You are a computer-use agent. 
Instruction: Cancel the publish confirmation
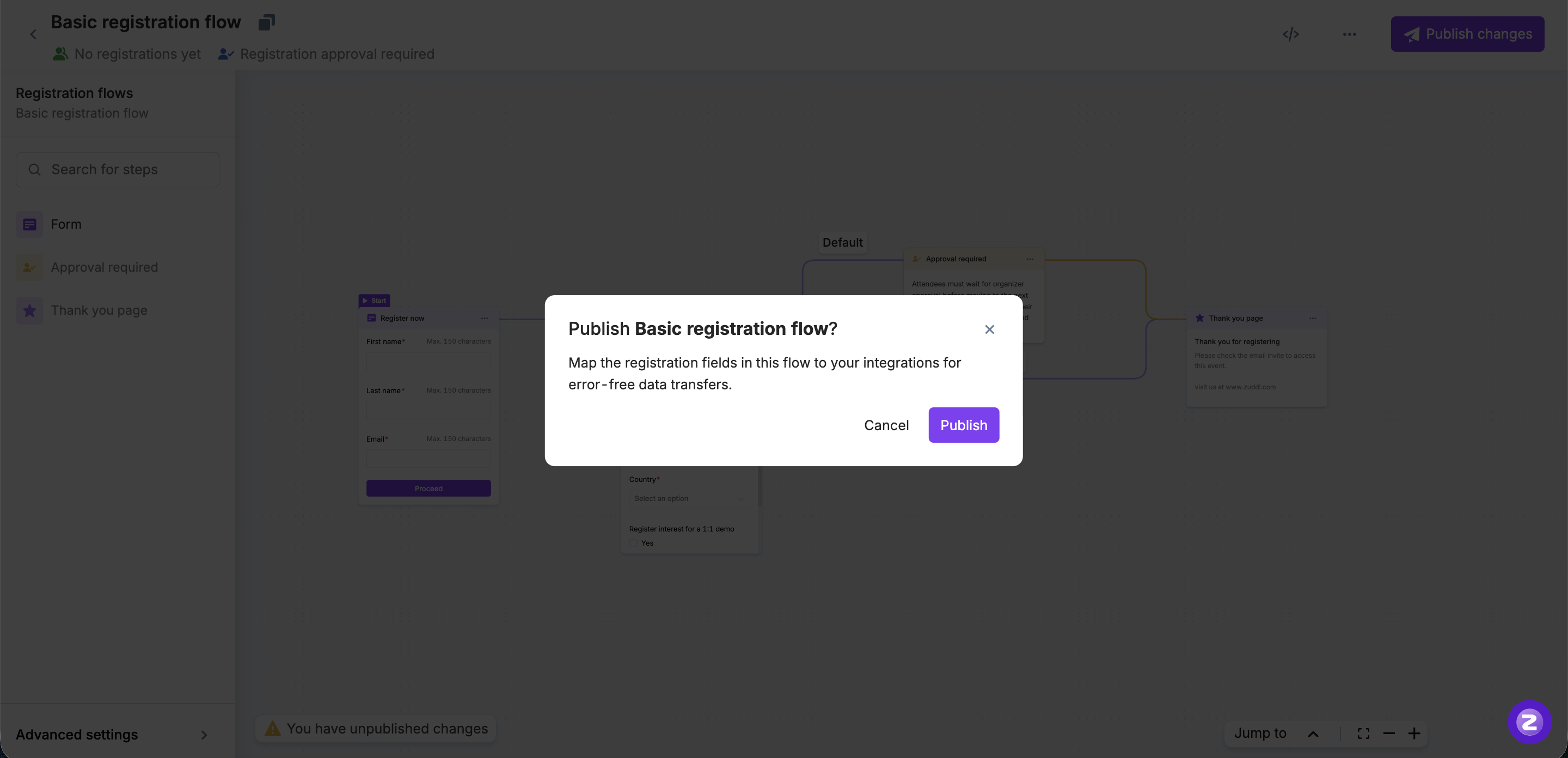pyautogui.click(x=886, y=425)
